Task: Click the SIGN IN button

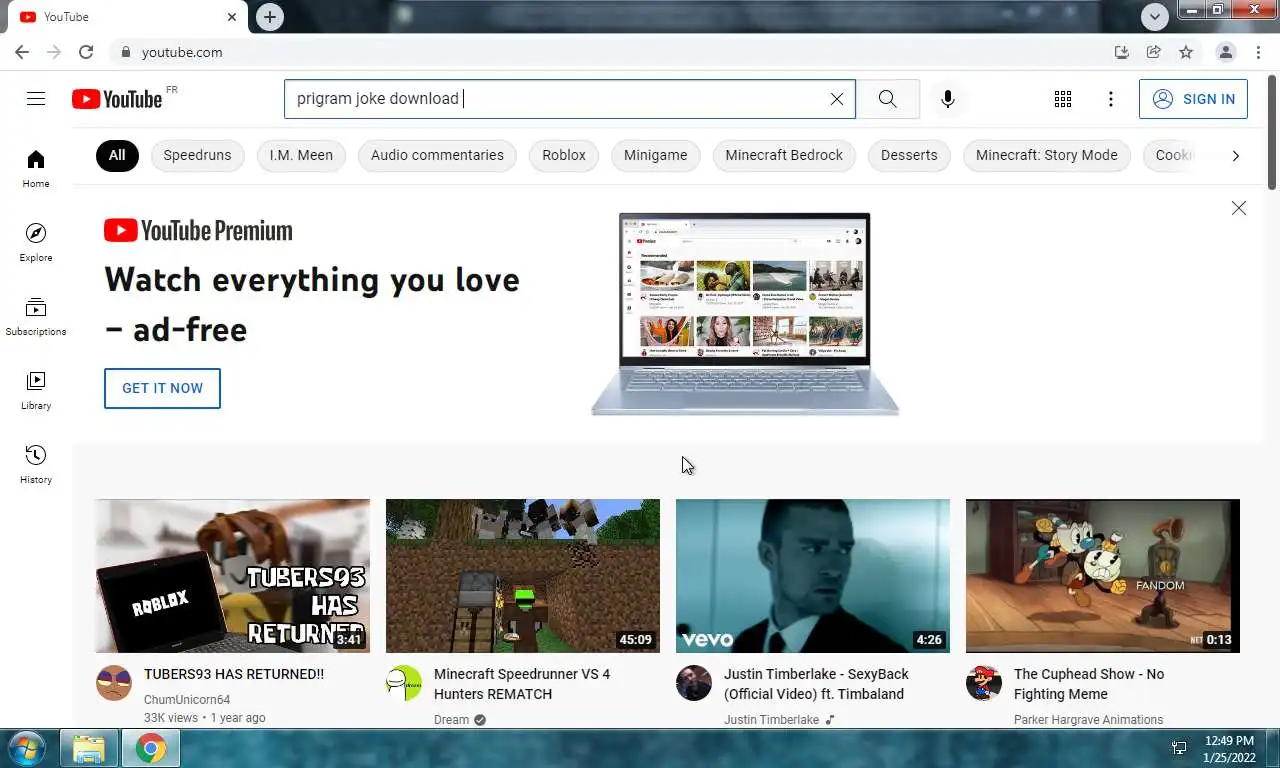Action: [x=1193, y=99]
